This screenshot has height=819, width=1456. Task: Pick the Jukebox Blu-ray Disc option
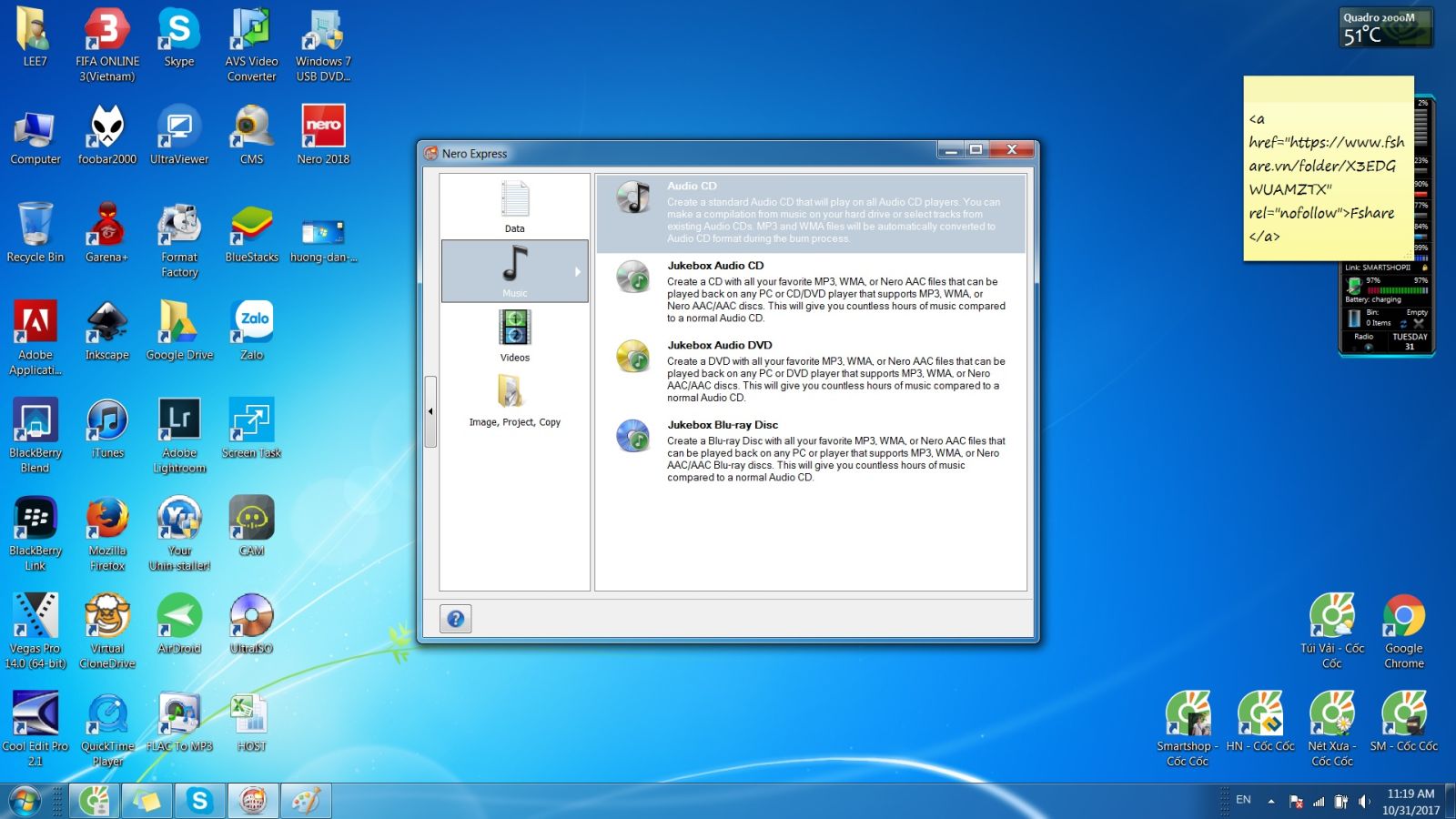723,425
